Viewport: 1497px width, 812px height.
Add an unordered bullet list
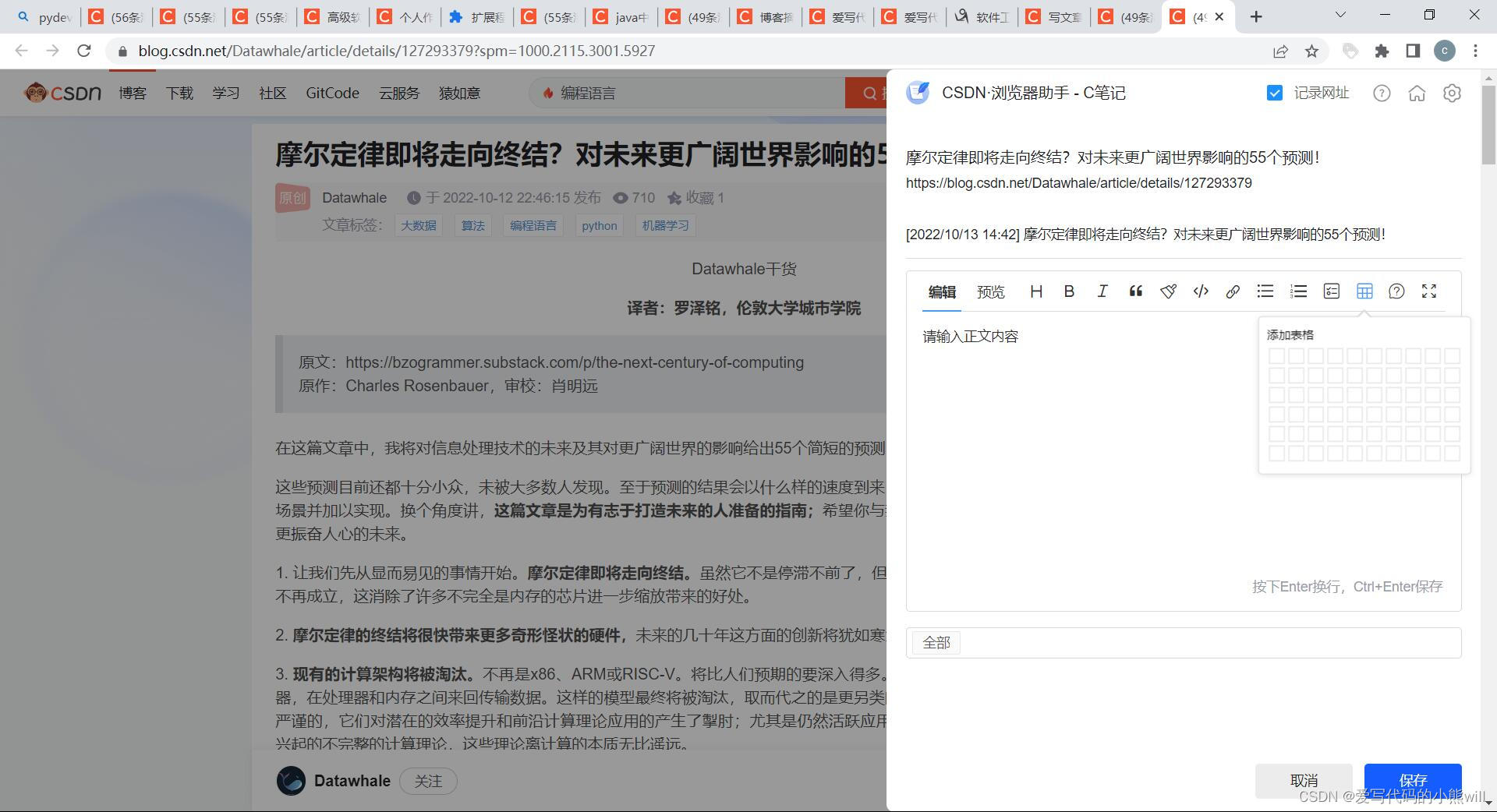(x=1265, y=291)
